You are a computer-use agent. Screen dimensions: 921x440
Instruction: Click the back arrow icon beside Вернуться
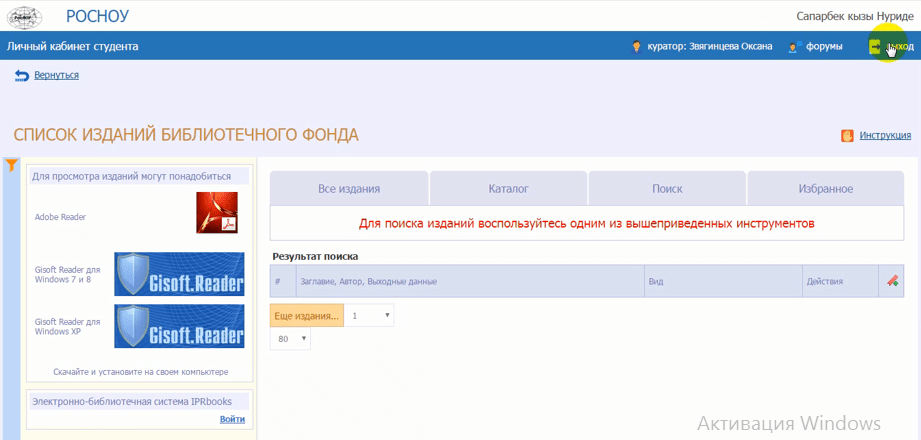pyautogui.click(x=21, y=75)
